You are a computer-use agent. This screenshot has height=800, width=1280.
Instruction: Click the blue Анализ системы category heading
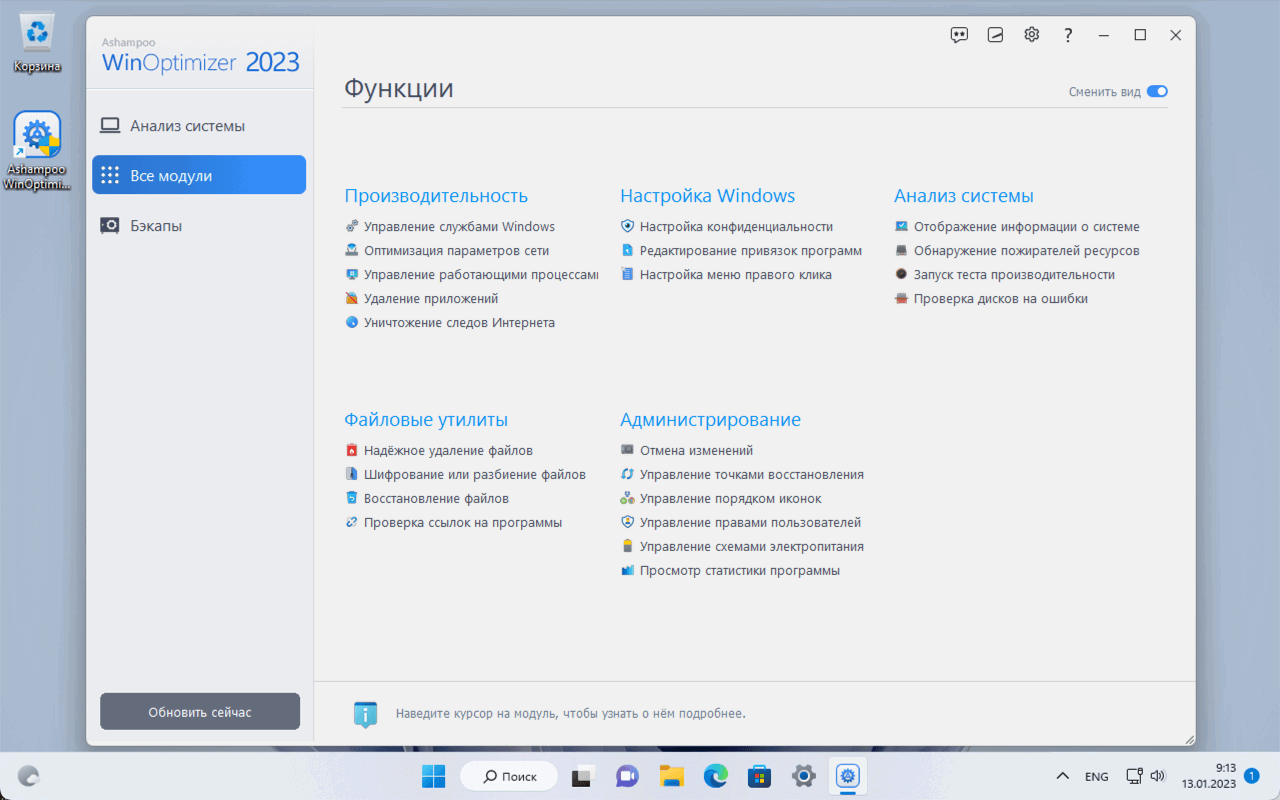(x=964, y=196)
